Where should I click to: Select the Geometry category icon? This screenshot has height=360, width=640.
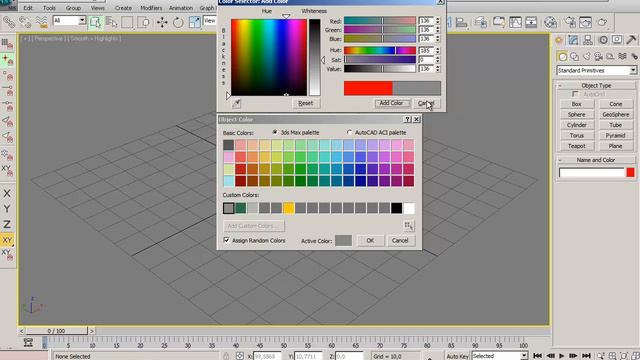pos(562,56)
